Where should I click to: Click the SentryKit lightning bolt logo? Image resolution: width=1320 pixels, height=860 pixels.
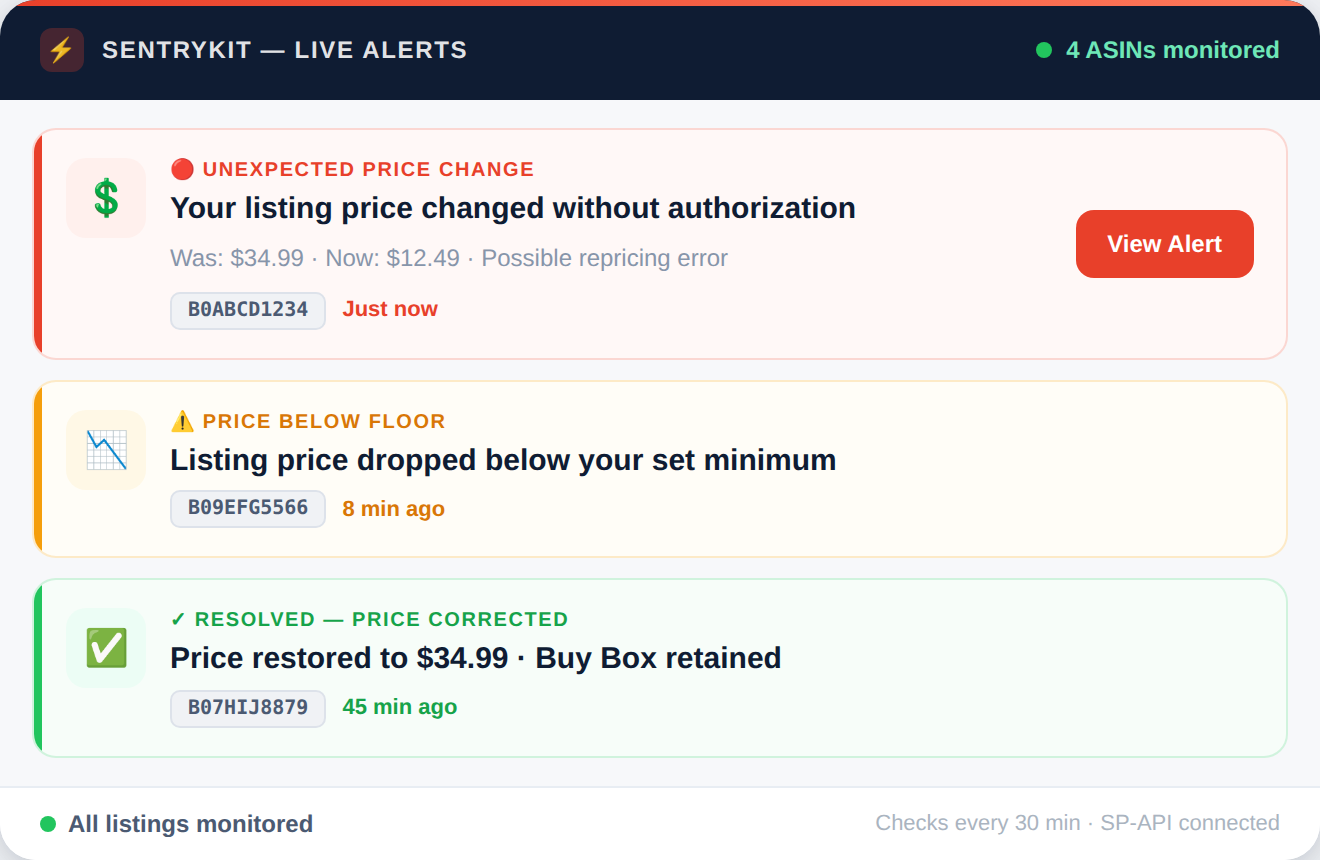(x=62, y=50)
